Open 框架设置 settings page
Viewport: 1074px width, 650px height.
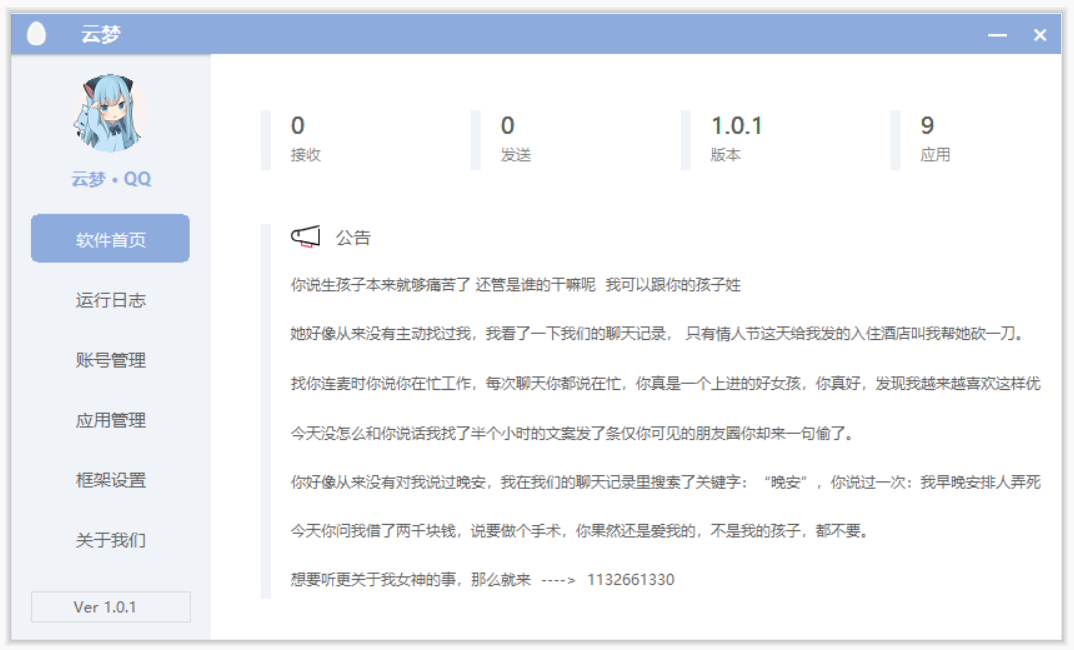[110, 480]
